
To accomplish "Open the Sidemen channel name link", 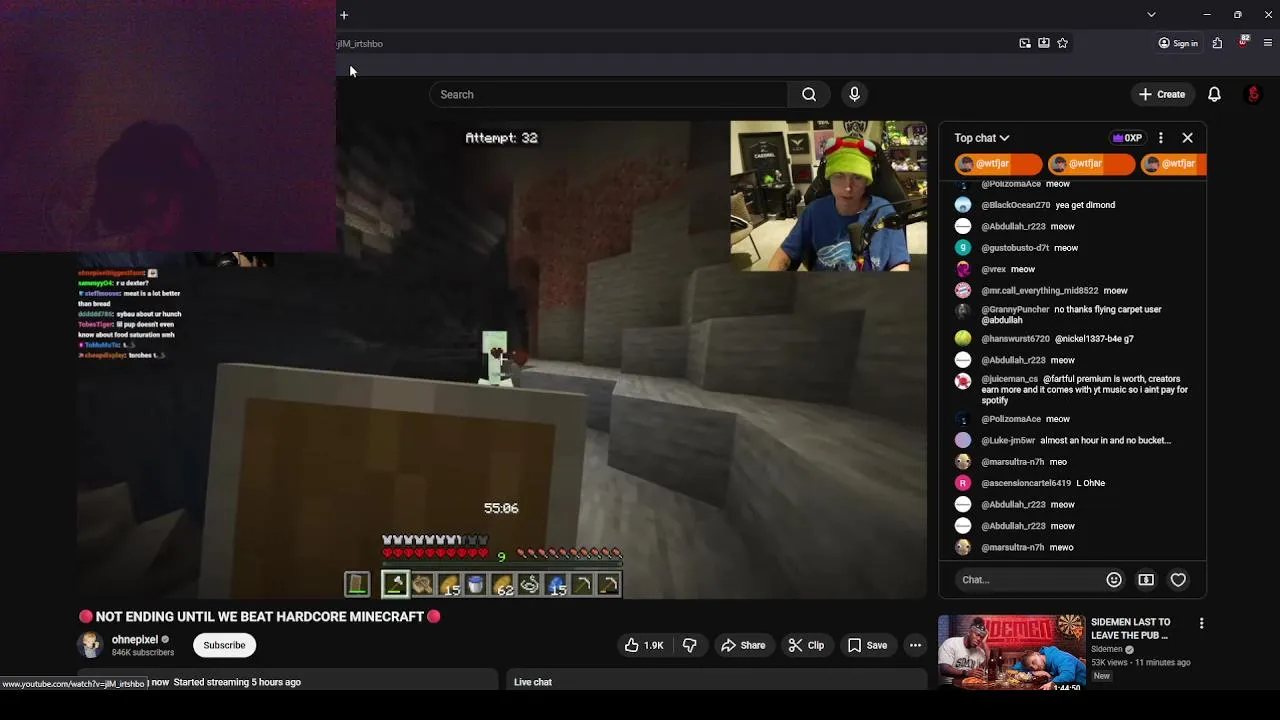I will tap(1107, 649).
